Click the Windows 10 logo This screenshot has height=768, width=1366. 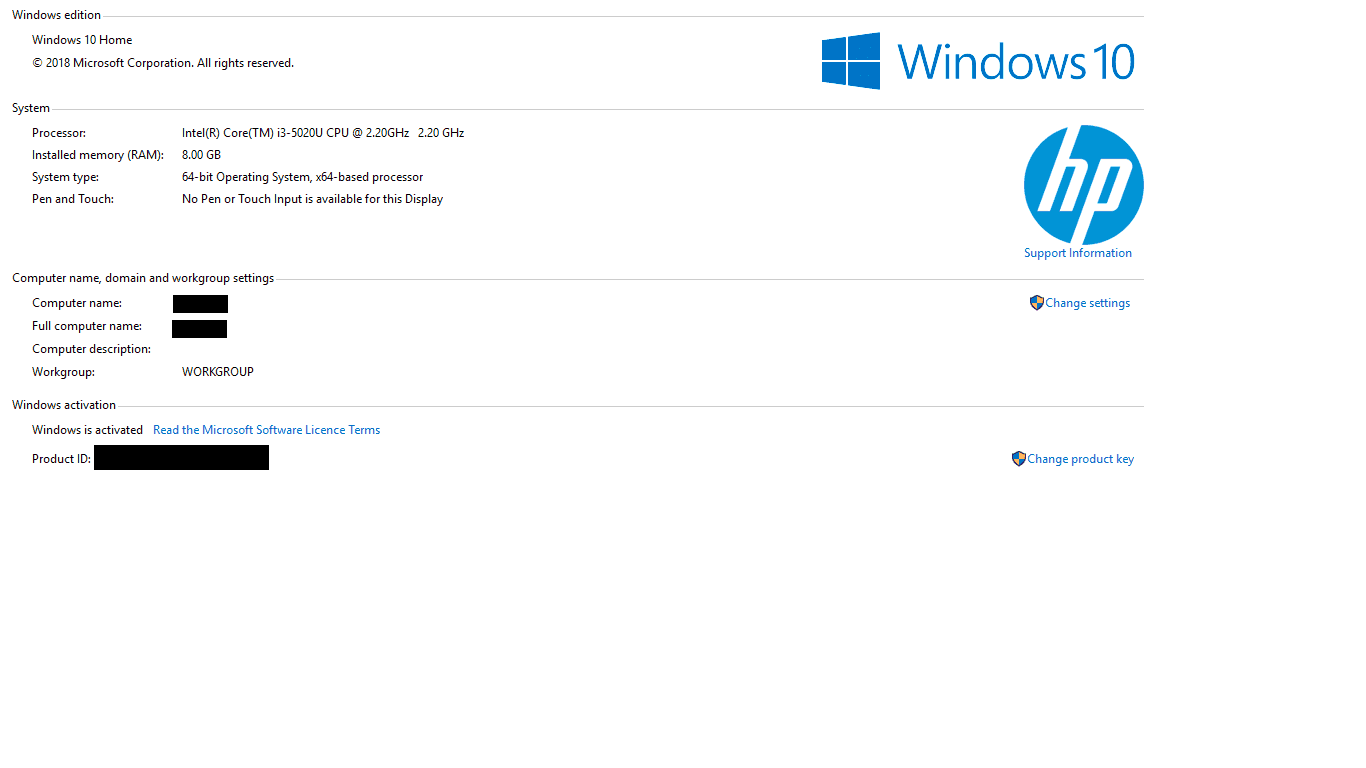coord(978,61)
